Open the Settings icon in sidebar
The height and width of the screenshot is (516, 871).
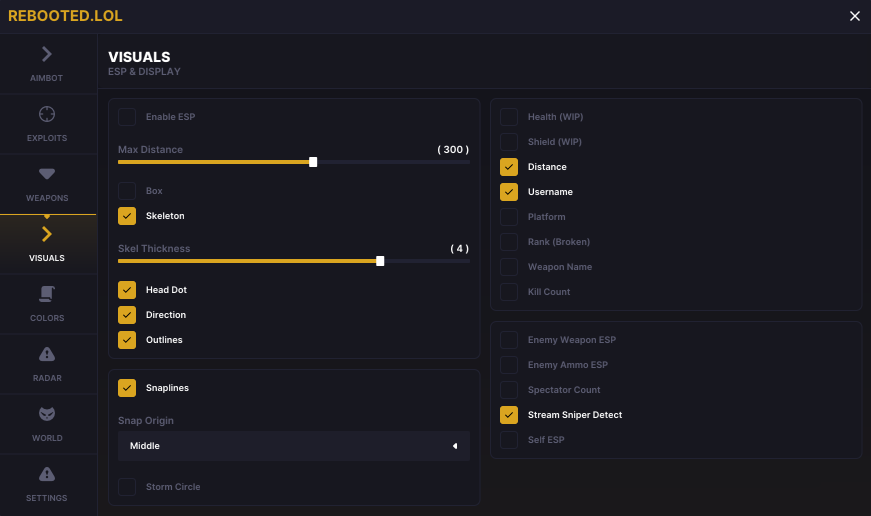pyautogui.click(x=47, y=474)
